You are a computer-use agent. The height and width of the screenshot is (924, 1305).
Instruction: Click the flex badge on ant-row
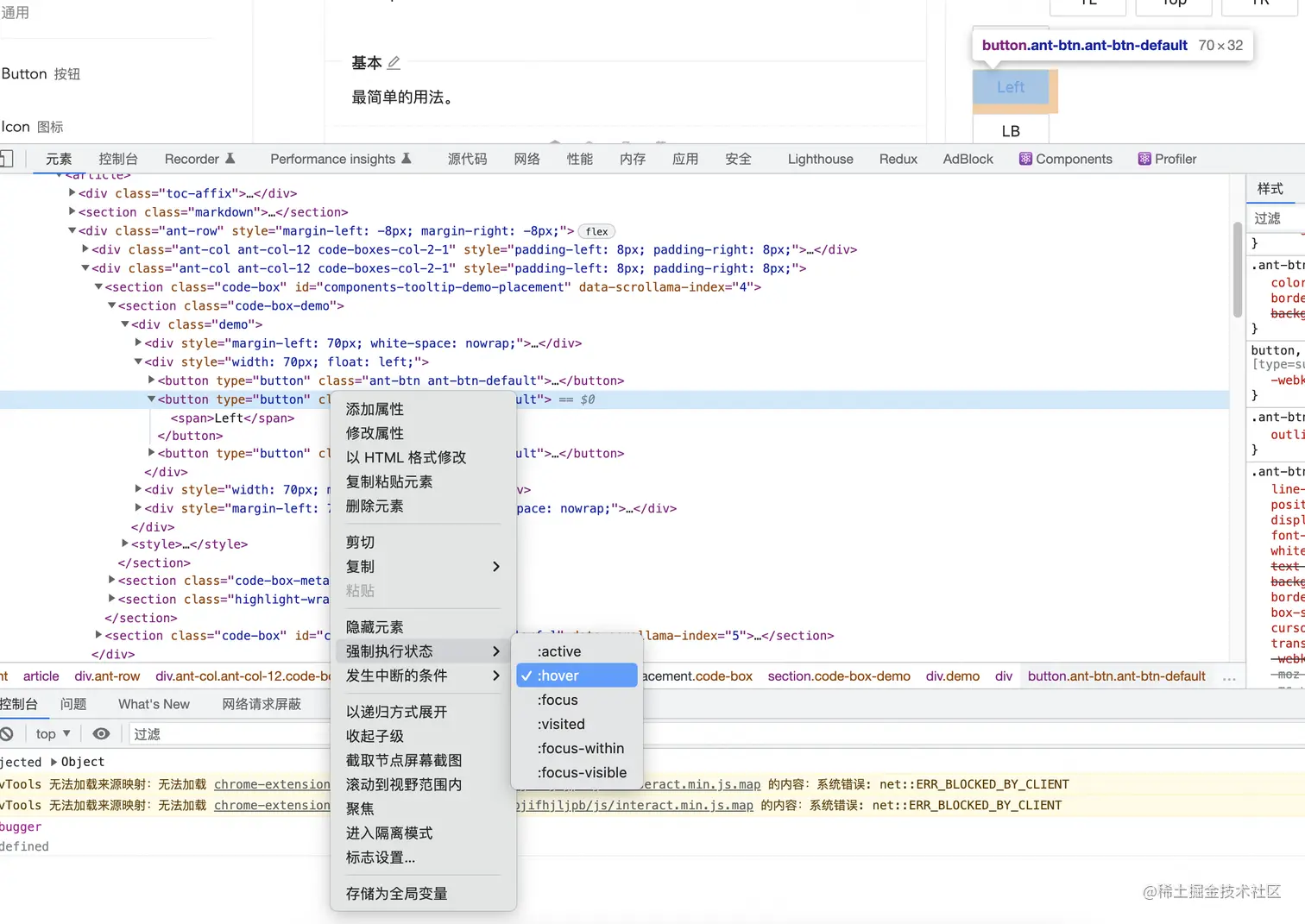coord(596,231)
